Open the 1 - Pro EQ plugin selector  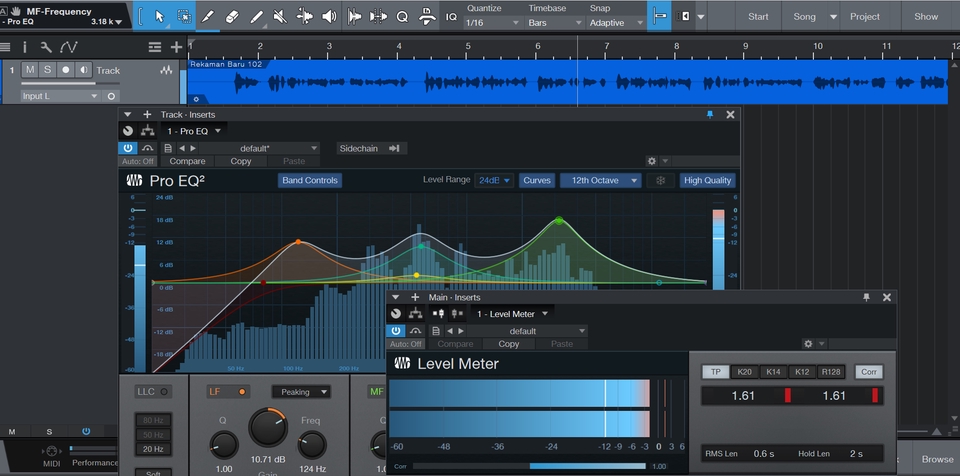tap(193, 131)
